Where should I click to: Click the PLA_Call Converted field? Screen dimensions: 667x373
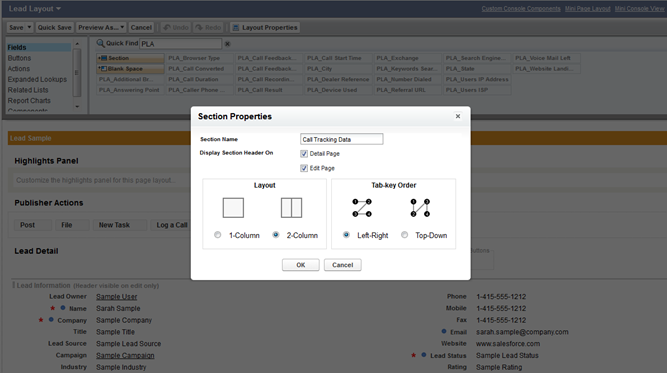200,68
